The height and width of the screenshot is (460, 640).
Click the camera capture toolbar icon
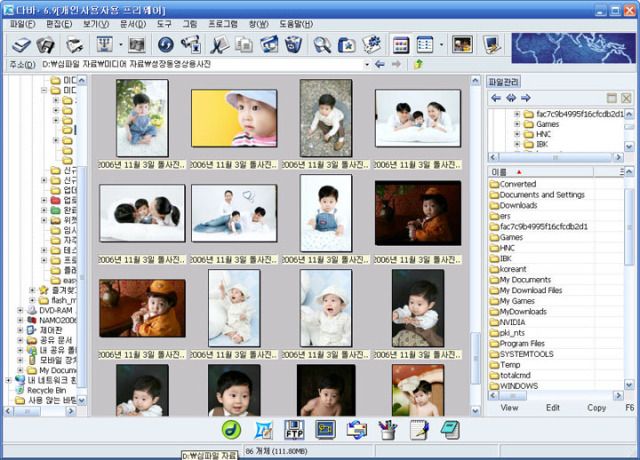[191, 44]
